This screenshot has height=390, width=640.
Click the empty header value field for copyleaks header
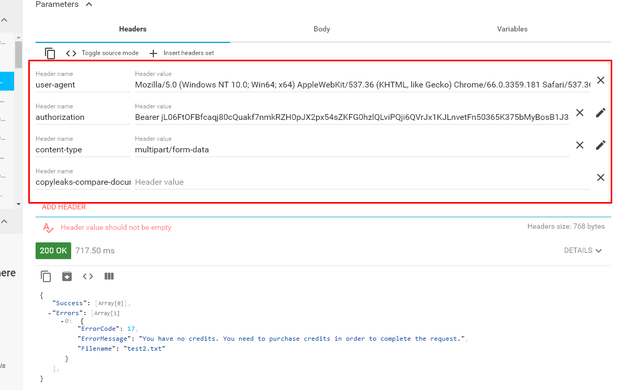[362, 182]
